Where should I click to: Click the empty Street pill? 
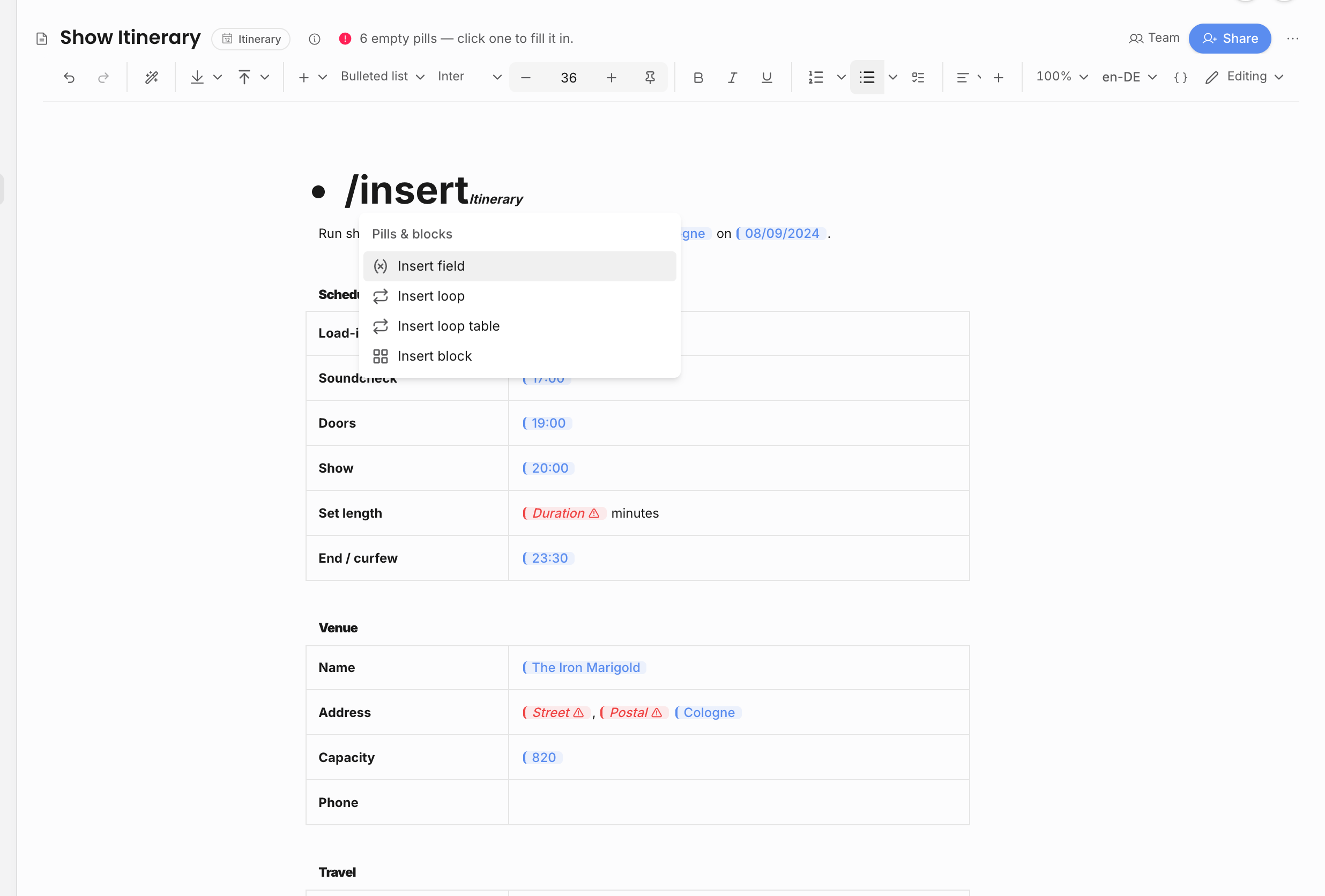coord(556,713)
